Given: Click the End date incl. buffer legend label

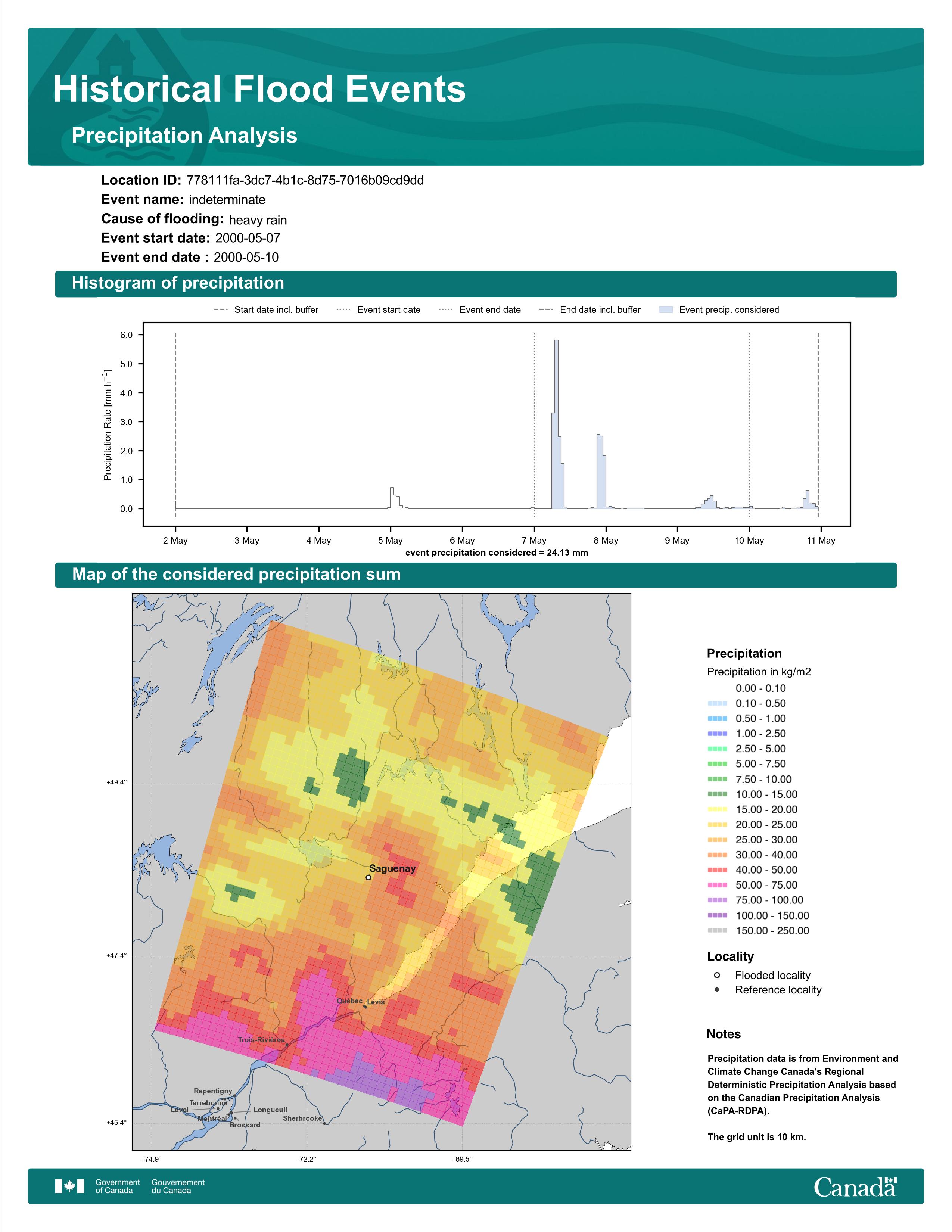Looking at the screenshot, I should pos(600,310).
